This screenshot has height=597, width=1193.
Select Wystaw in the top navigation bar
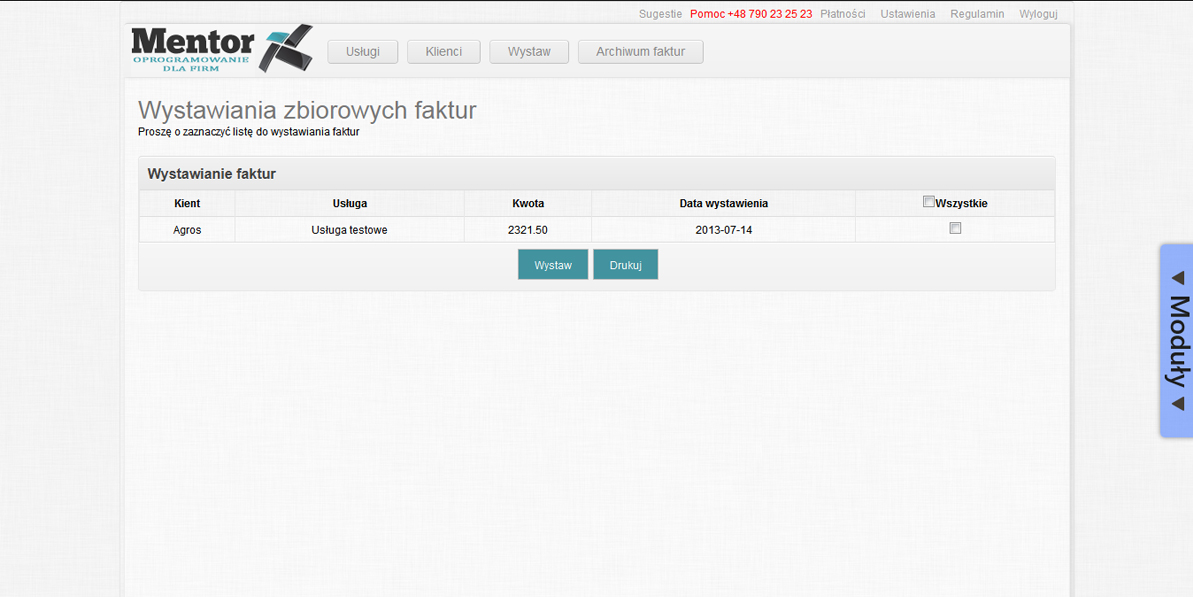point(528,52)
